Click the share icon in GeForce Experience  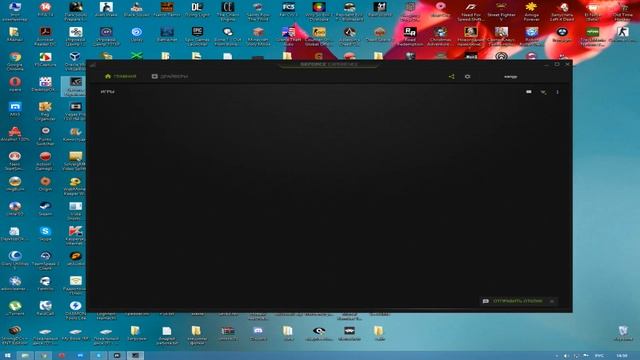(x=451, y=76)
